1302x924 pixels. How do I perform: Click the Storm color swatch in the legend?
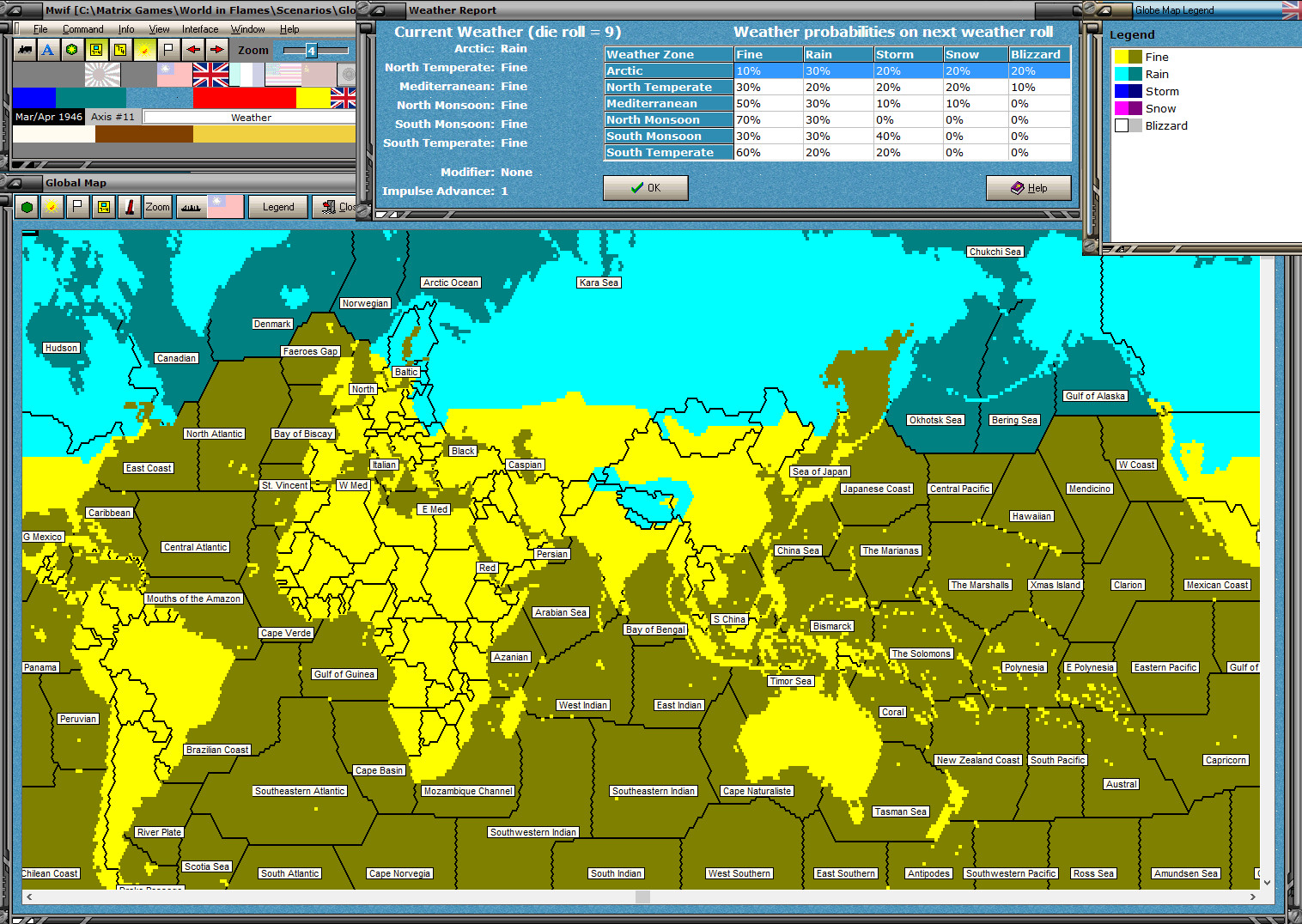pyautogui.click(x=1128, y=91)
